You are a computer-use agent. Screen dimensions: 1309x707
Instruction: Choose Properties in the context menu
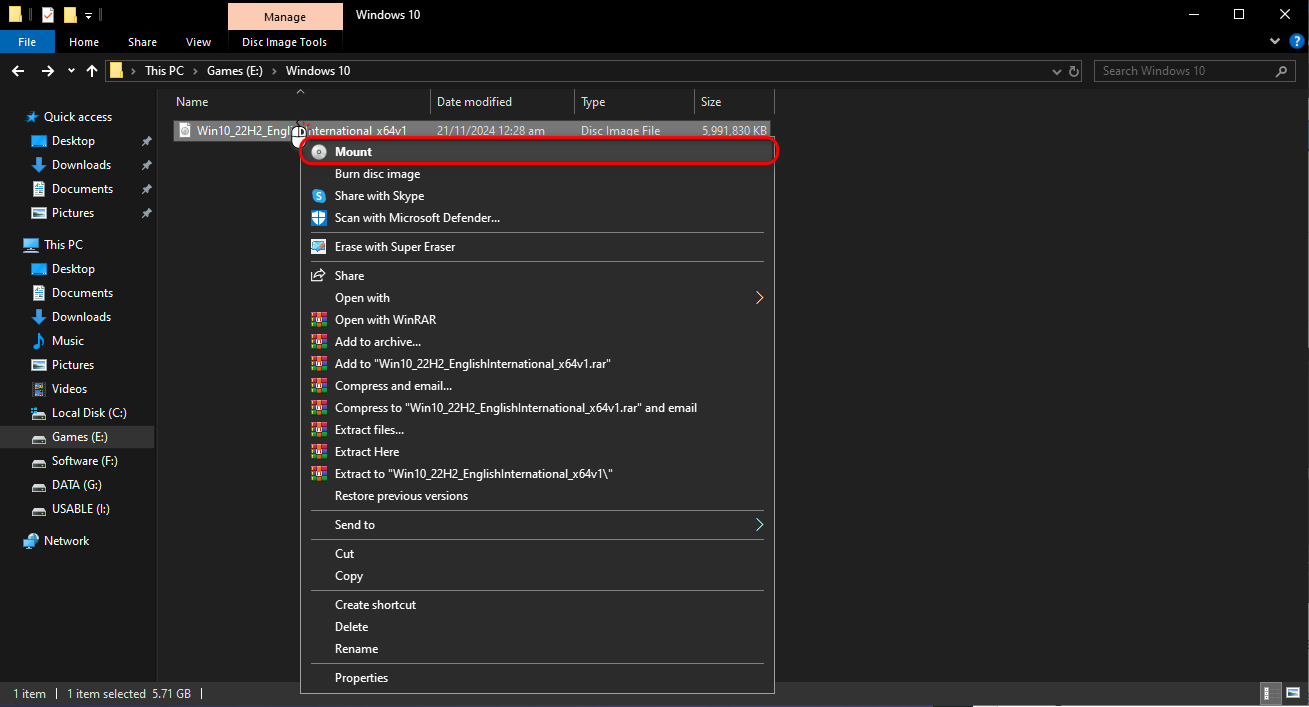(361, 678)
